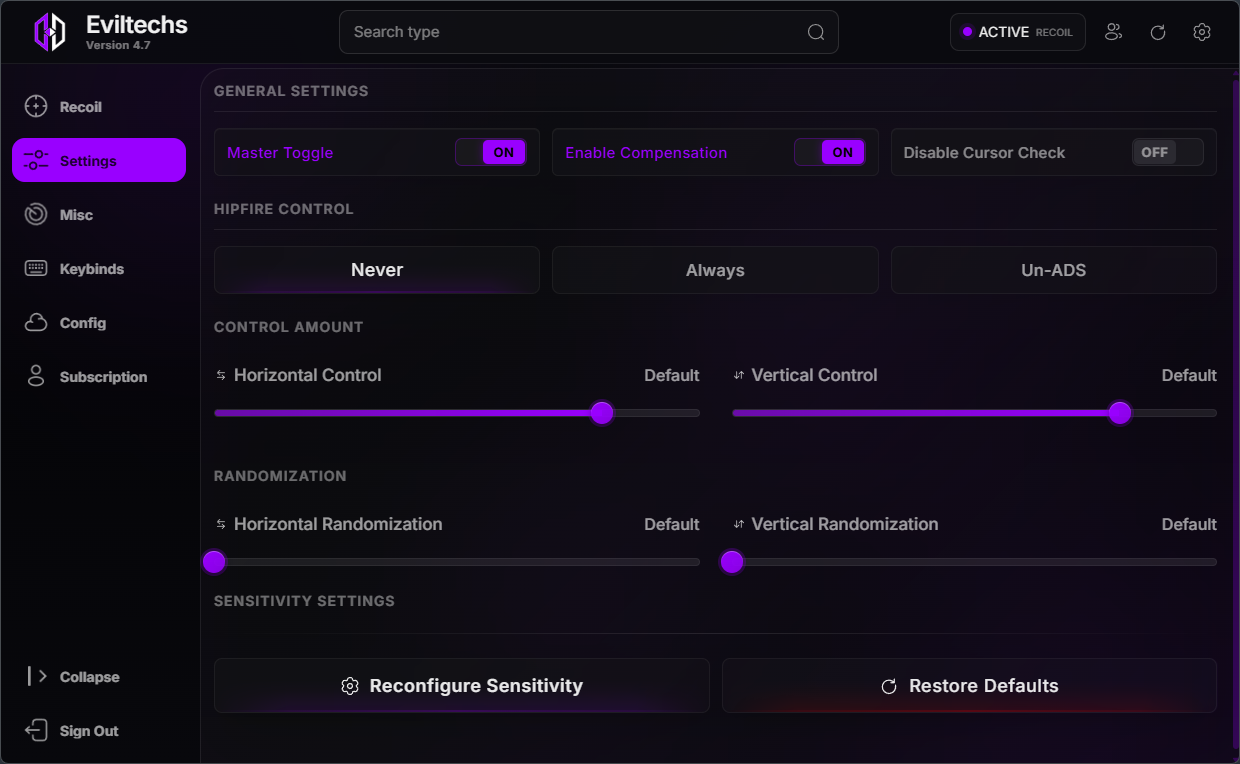Screen dimensions: 1240x764
Task: Click the Keybinds keyboard sidebar icon
Action: pos(36,269)
